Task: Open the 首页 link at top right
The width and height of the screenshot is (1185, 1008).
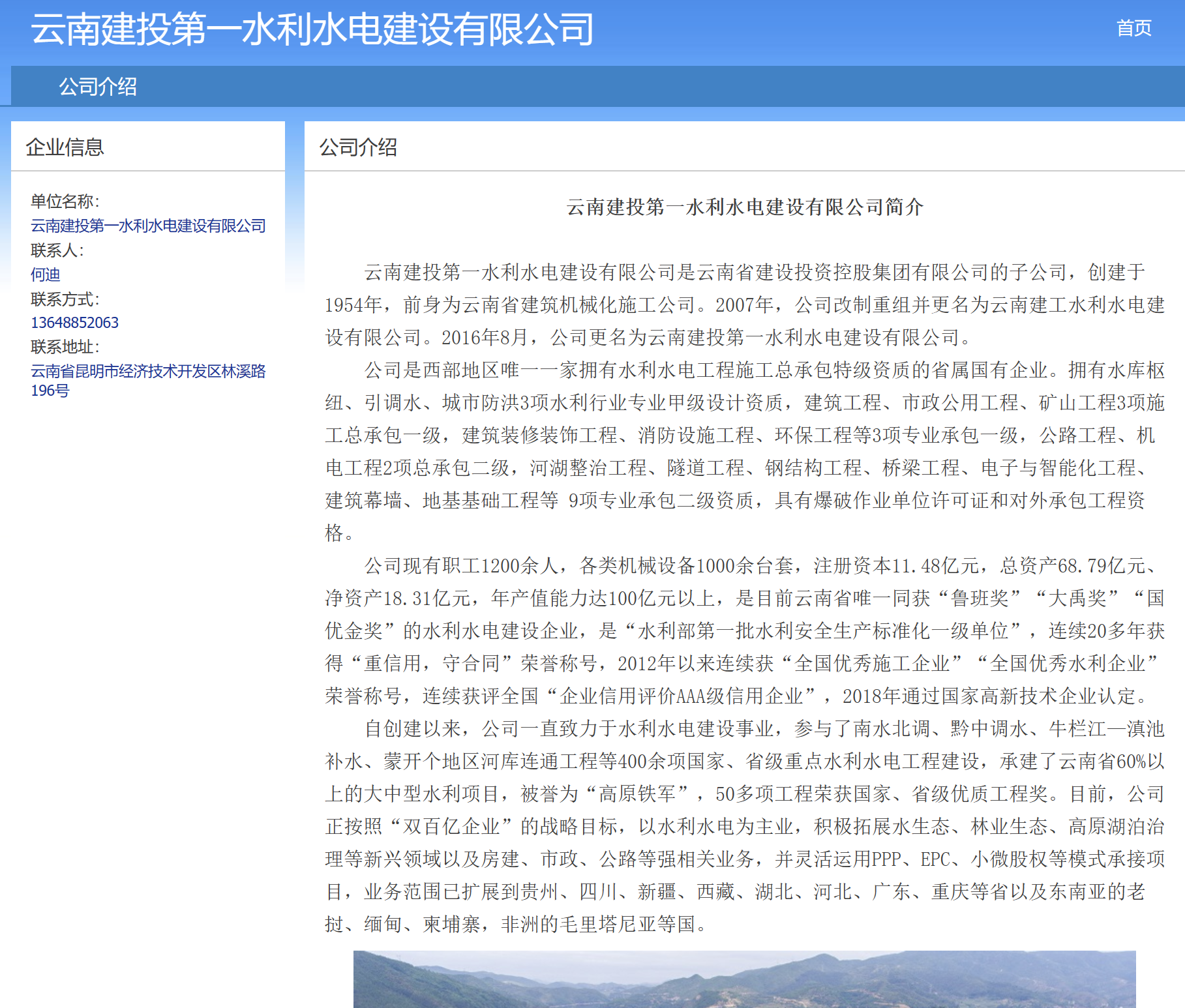Action: point(1133,28)
